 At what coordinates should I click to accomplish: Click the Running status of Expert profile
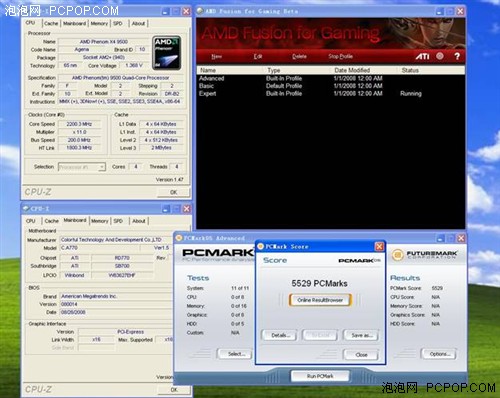pyautogui.click(x=411, y=94)
